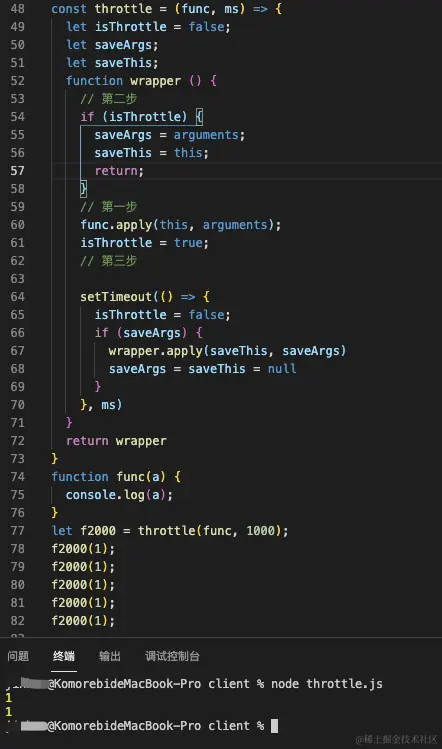Click the '// 第二步' comment
The height and width of the screenshot is (749, 442).
pos(108,99)
